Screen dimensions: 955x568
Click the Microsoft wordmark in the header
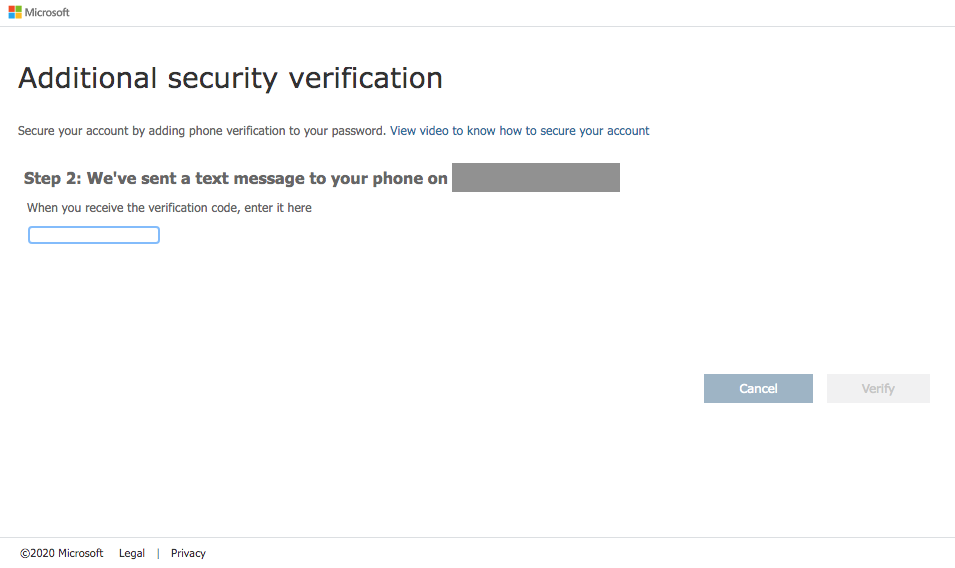[x=47, y=13]
